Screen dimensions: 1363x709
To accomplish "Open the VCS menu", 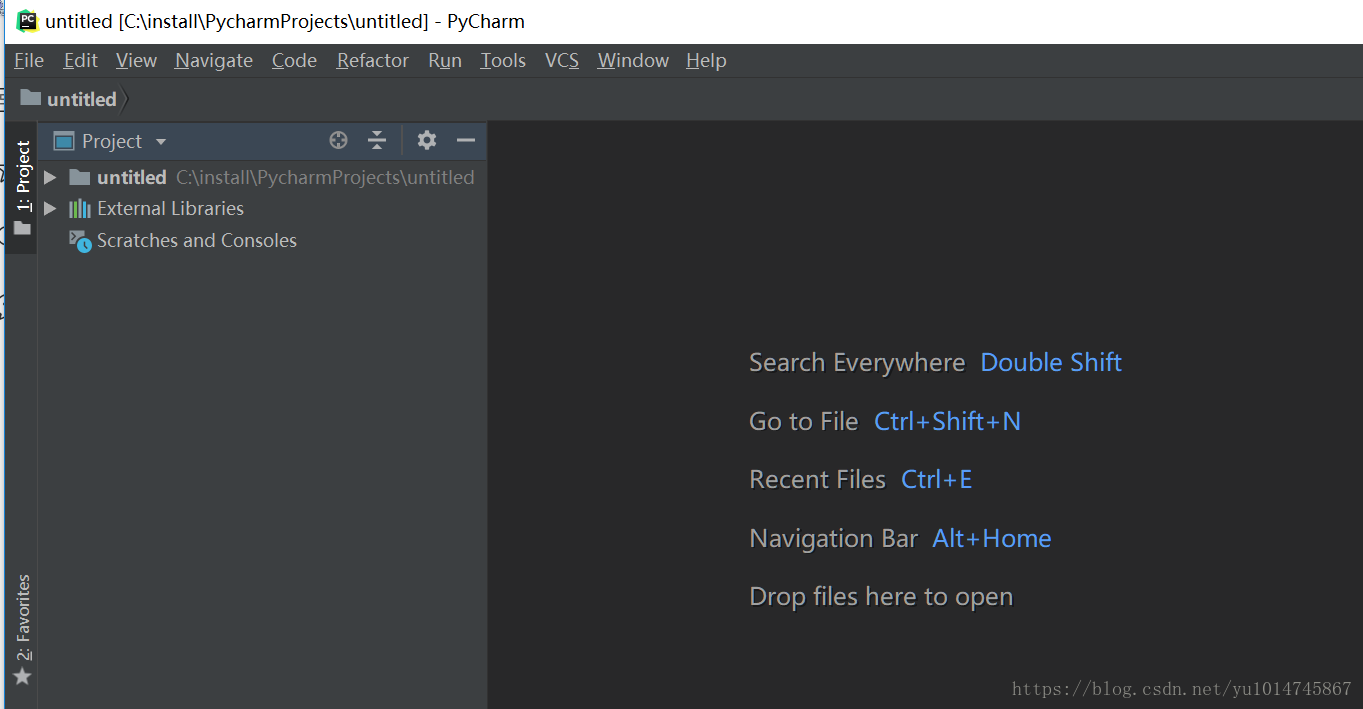I will pos(562,60).
